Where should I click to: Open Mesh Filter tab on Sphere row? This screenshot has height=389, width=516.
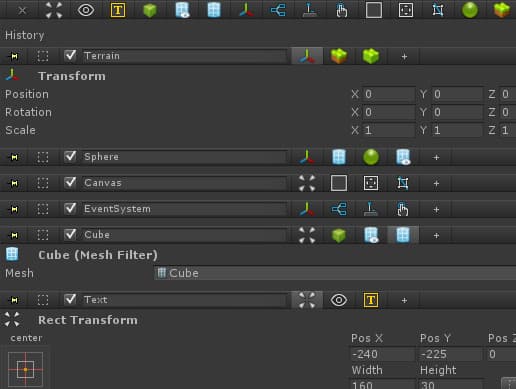click(339, 157)
